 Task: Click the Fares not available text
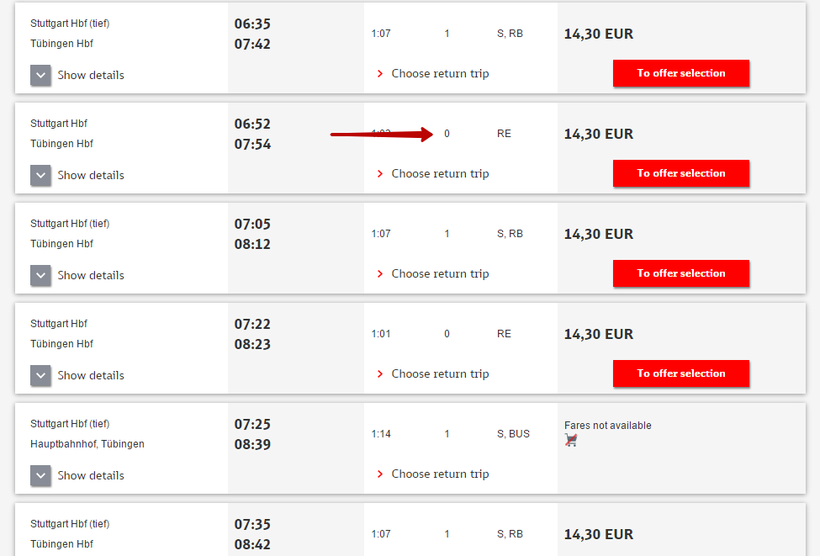[x=607, y=425]
